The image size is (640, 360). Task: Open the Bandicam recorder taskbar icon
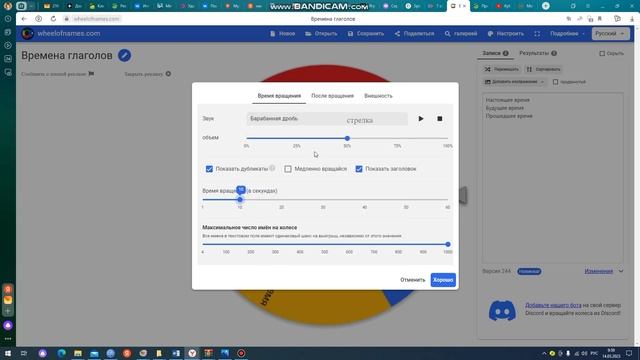click(241, 353)
